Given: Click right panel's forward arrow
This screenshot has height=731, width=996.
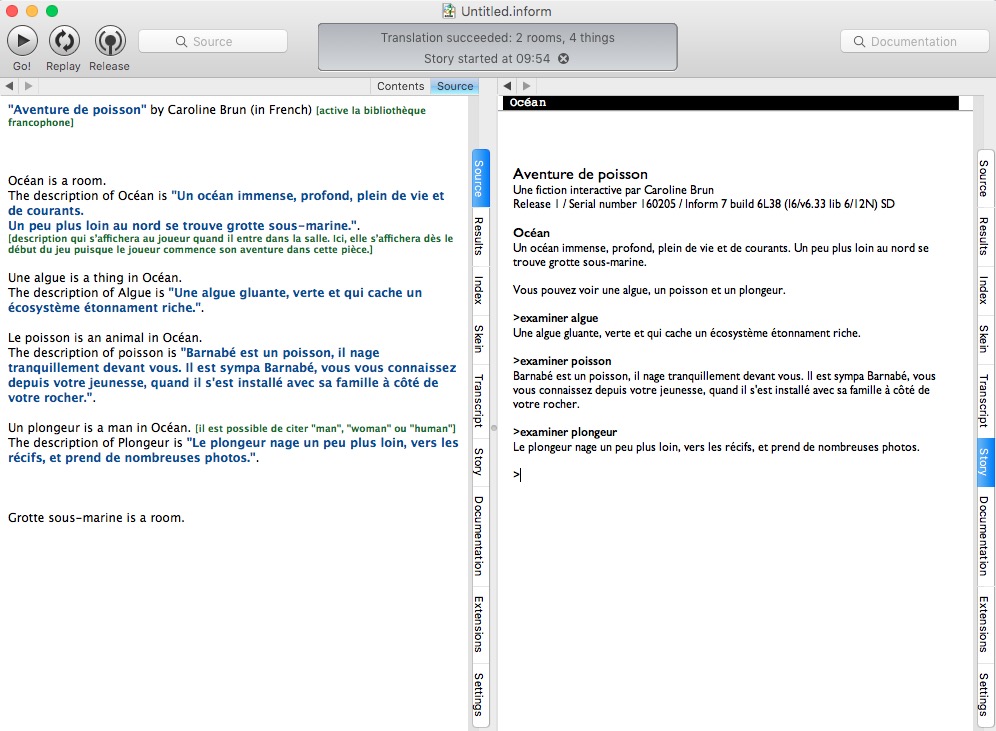Looking at the screenshot, I should click(526, 87).
